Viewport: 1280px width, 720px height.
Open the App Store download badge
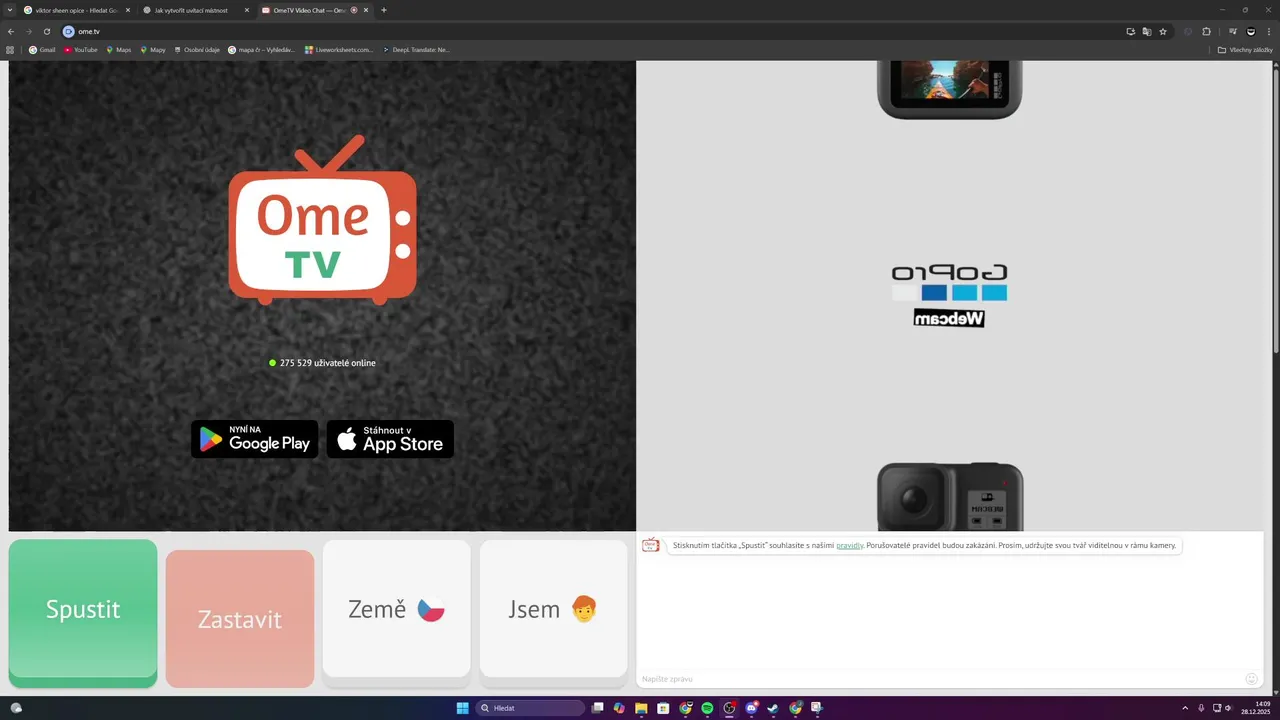click(390, 439)
